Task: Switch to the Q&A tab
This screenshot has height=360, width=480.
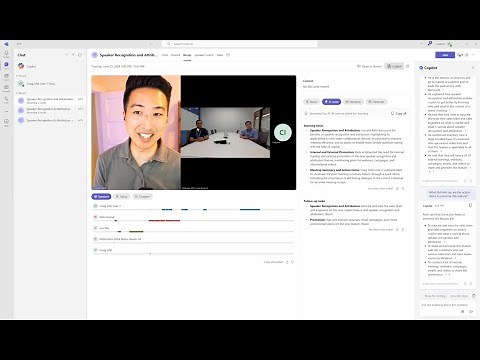Action: pyautogui.click(x=220, y=55)
